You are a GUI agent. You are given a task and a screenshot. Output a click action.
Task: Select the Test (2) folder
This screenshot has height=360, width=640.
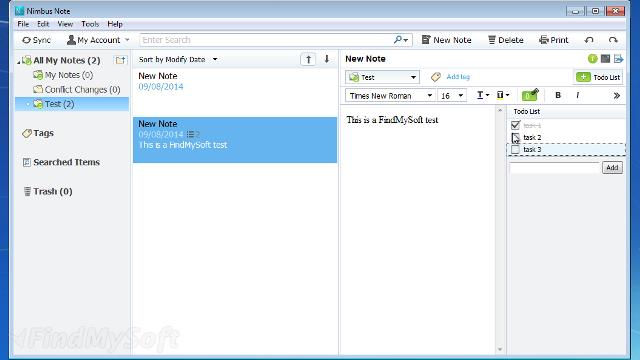(72, 104)
